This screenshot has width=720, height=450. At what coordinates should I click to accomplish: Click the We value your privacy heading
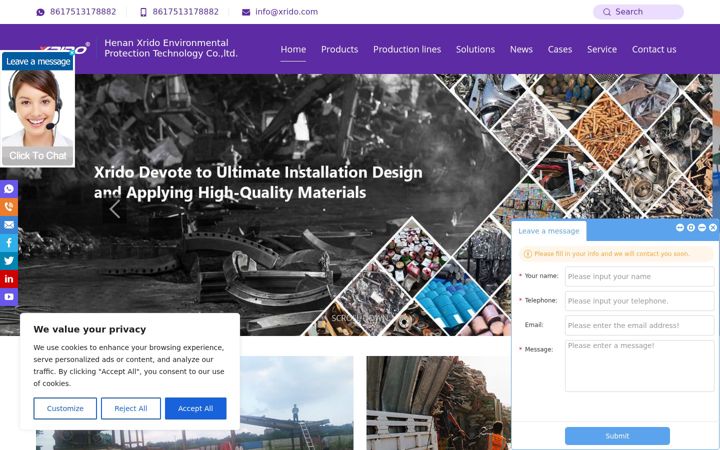tap(90, 329)
